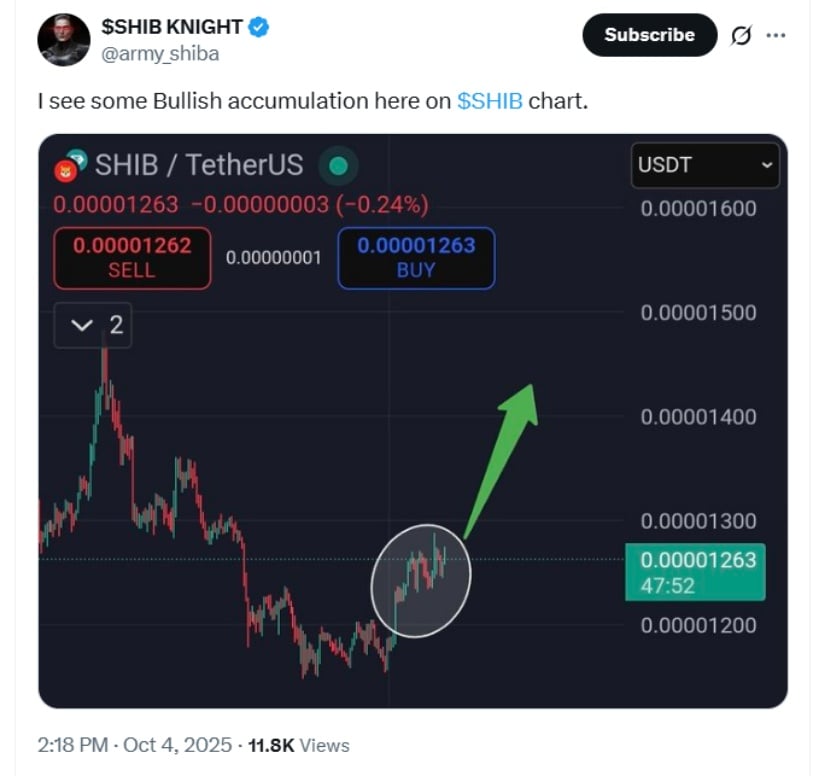Image resolution: width=825 pixels, height=776 pixels.
Task: Click the 0.00001263 BUY button
Action: click(416, 257)
